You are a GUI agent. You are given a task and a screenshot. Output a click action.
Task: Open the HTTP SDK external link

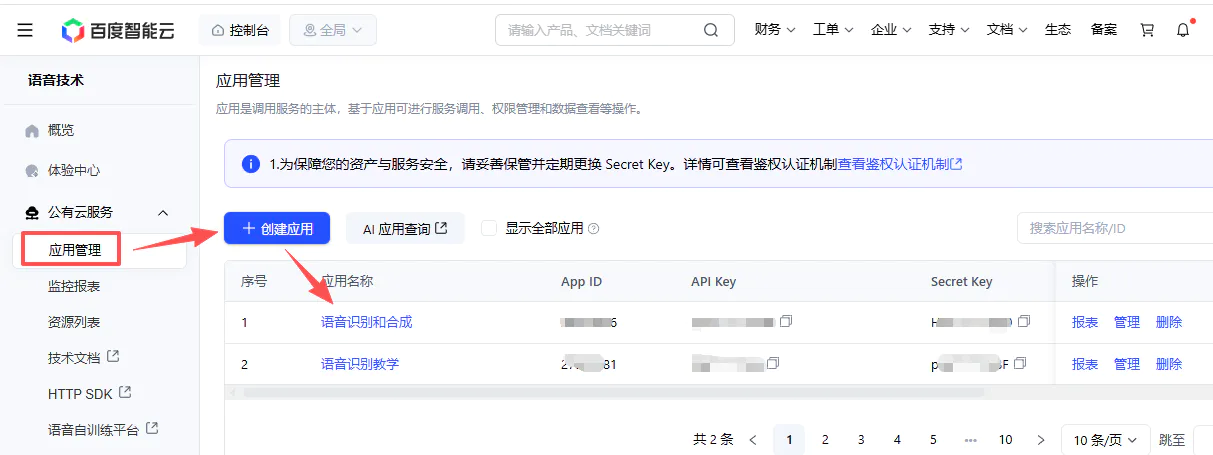pos(90,393)
